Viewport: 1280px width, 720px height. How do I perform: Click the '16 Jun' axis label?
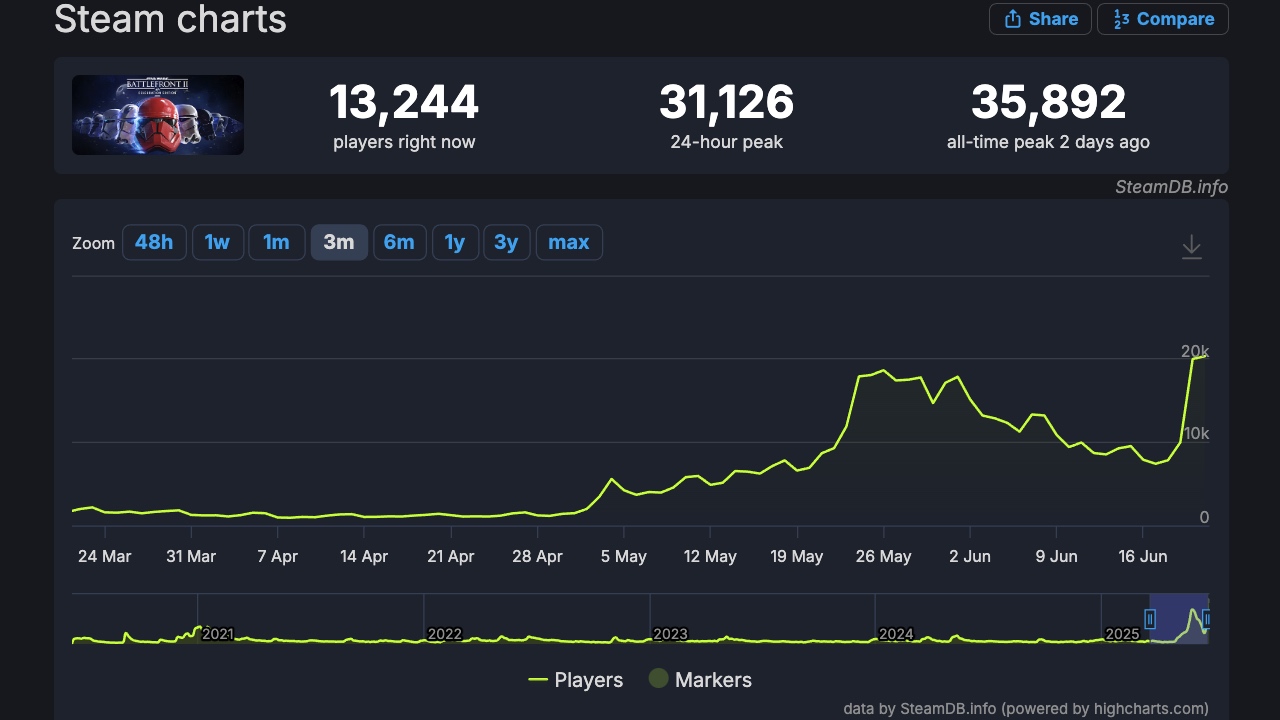[1143, 557]
